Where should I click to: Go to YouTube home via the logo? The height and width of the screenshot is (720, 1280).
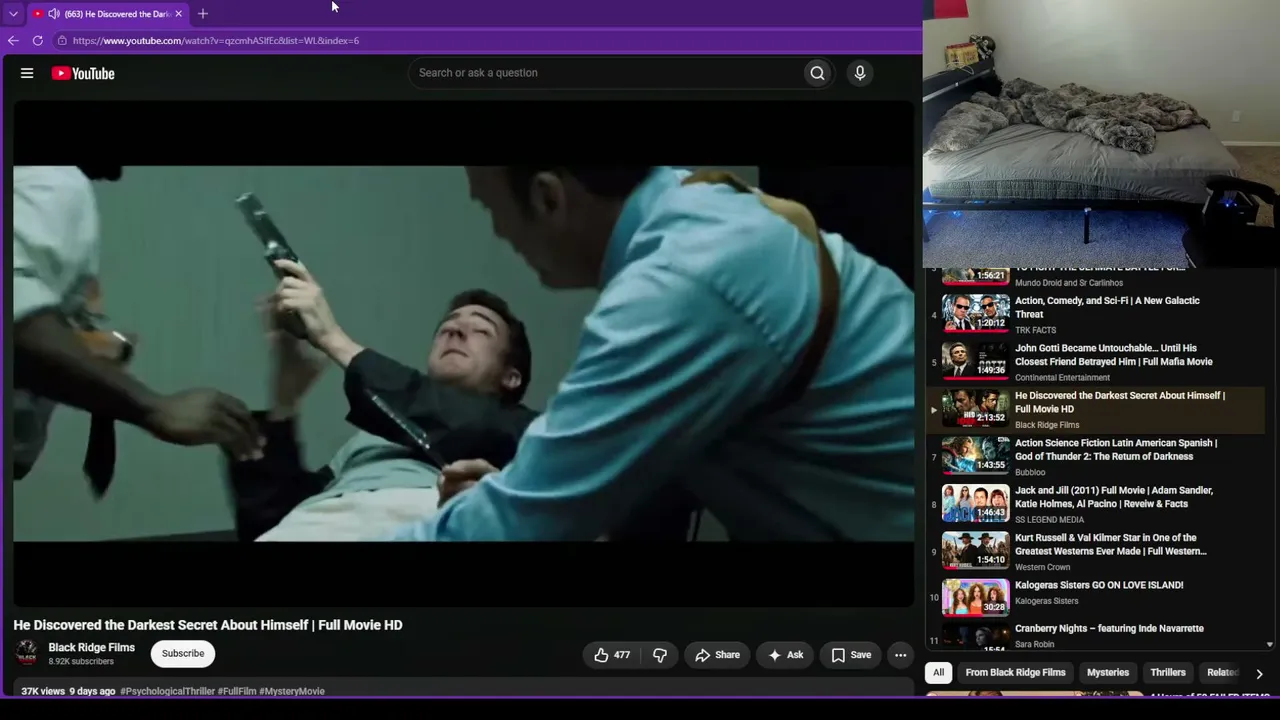pyautogui.click(x=83, y=73)
